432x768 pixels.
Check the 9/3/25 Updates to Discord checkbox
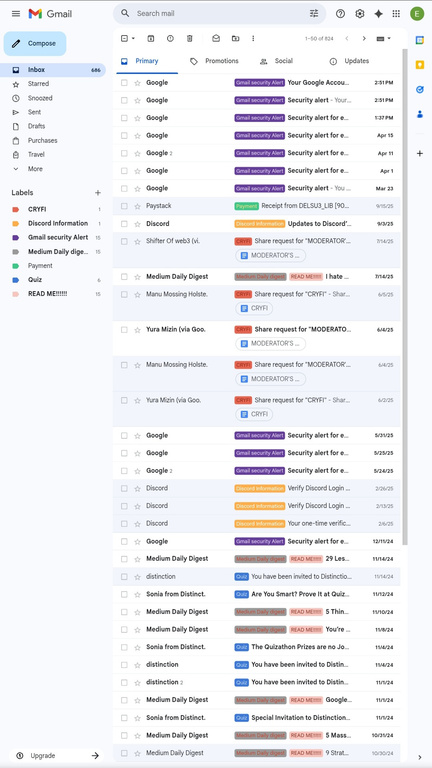point(124,224)
